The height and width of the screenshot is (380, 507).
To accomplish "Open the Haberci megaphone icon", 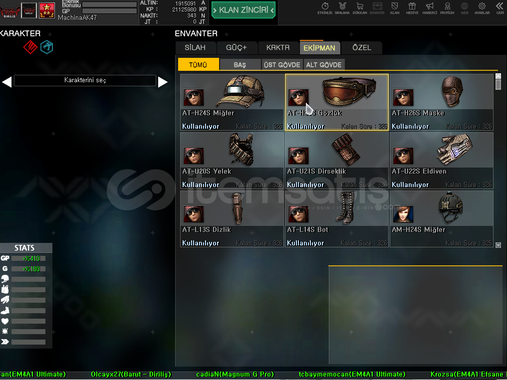I will point(430,7).
